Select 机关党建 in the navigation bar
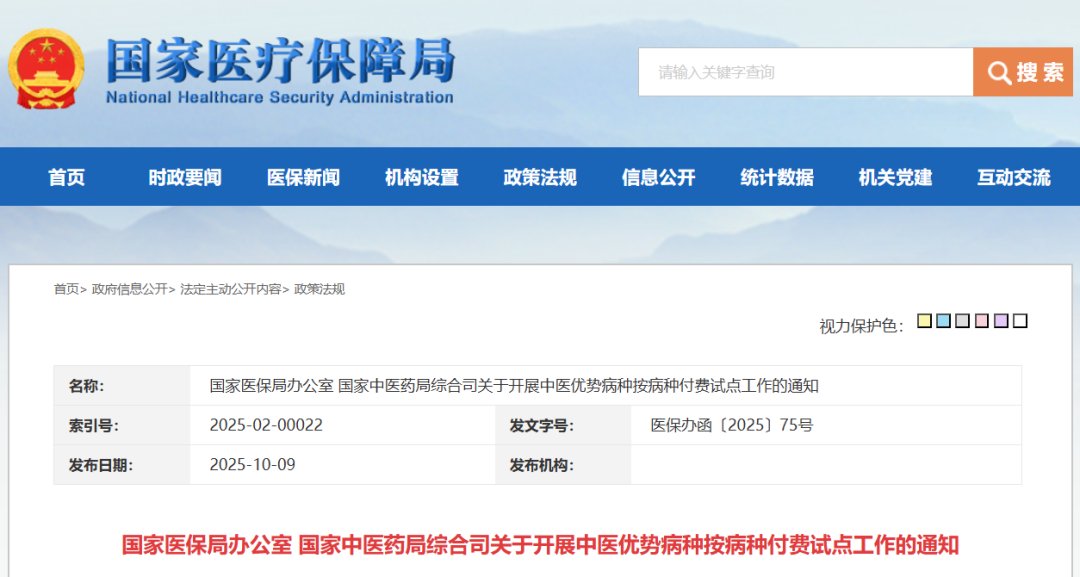 [x=895, y=178]
